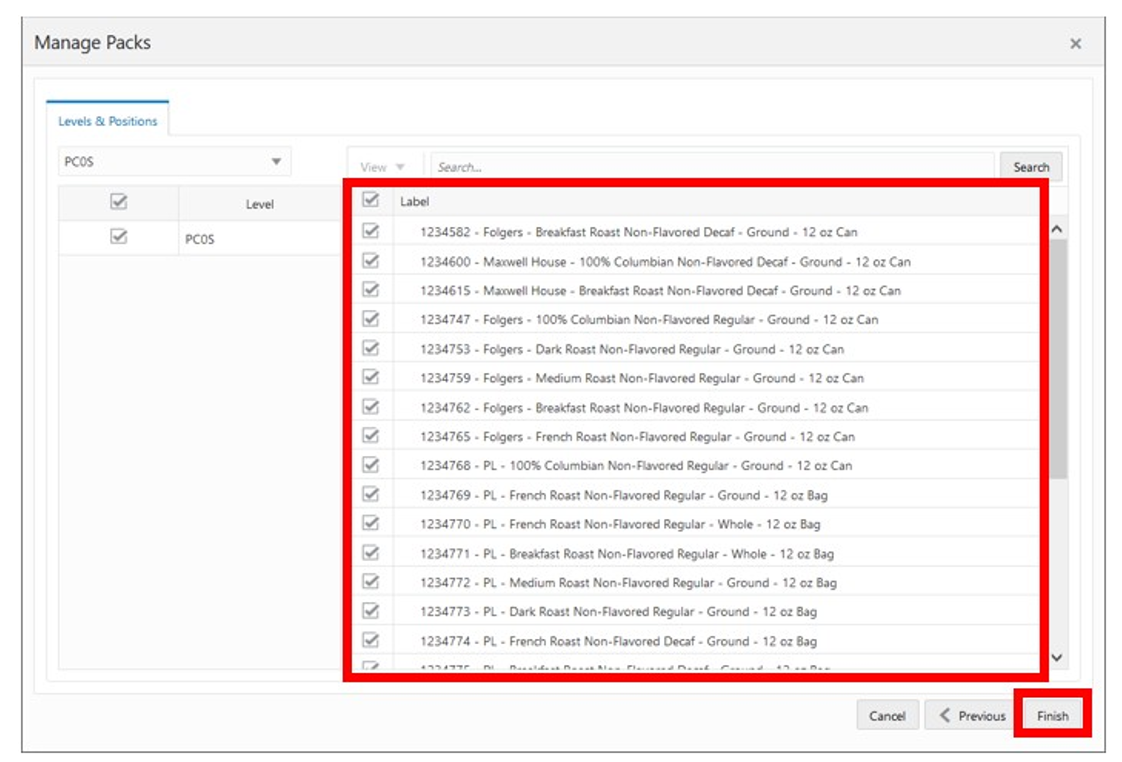Click the Finish button
The width and height of the screenshot is (1122, 762).
coord(1053,715)
